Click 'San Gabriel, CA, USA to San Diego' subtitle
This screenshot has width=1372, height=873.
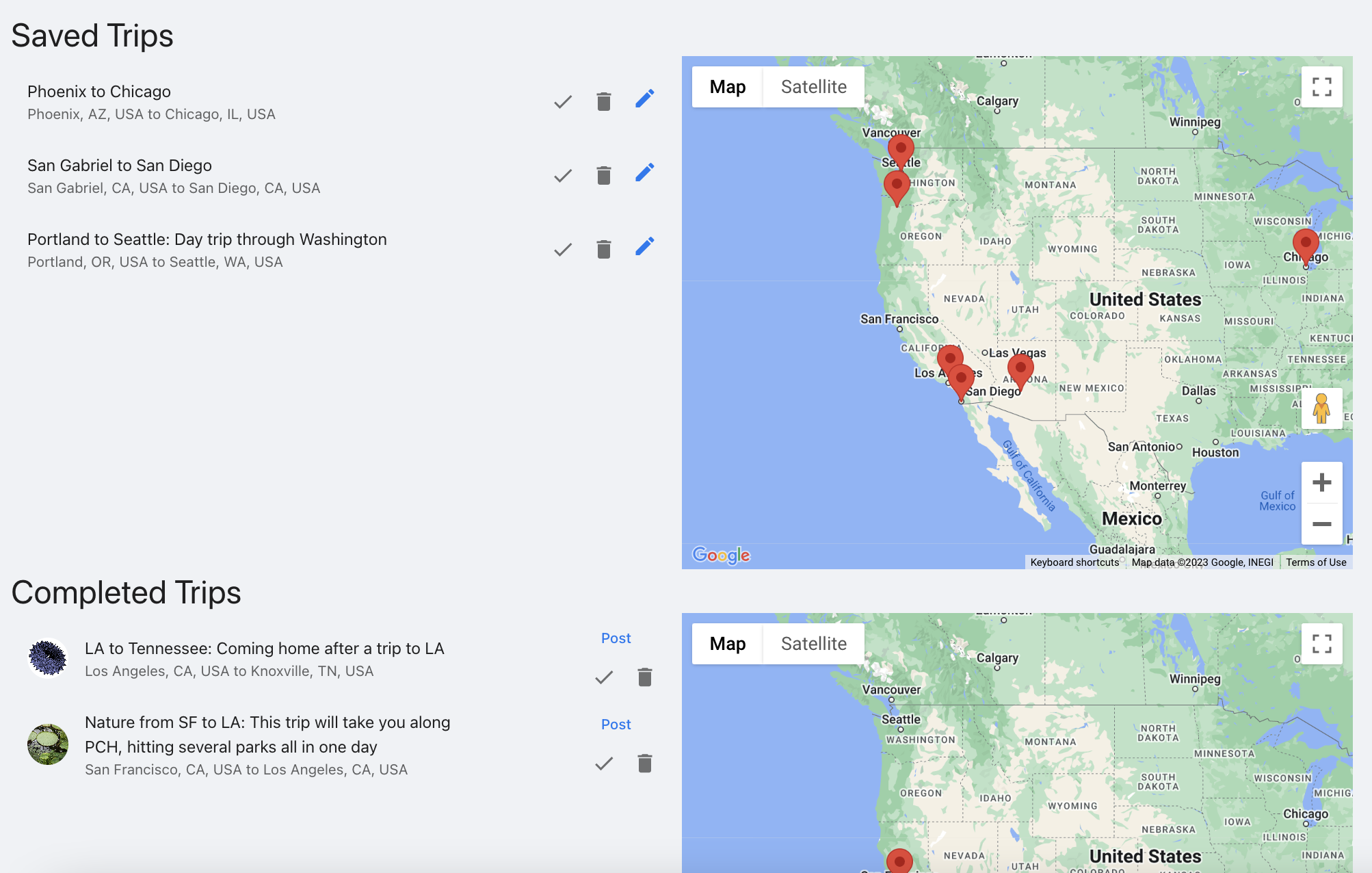pyautogui.click(x=174, y=188)
